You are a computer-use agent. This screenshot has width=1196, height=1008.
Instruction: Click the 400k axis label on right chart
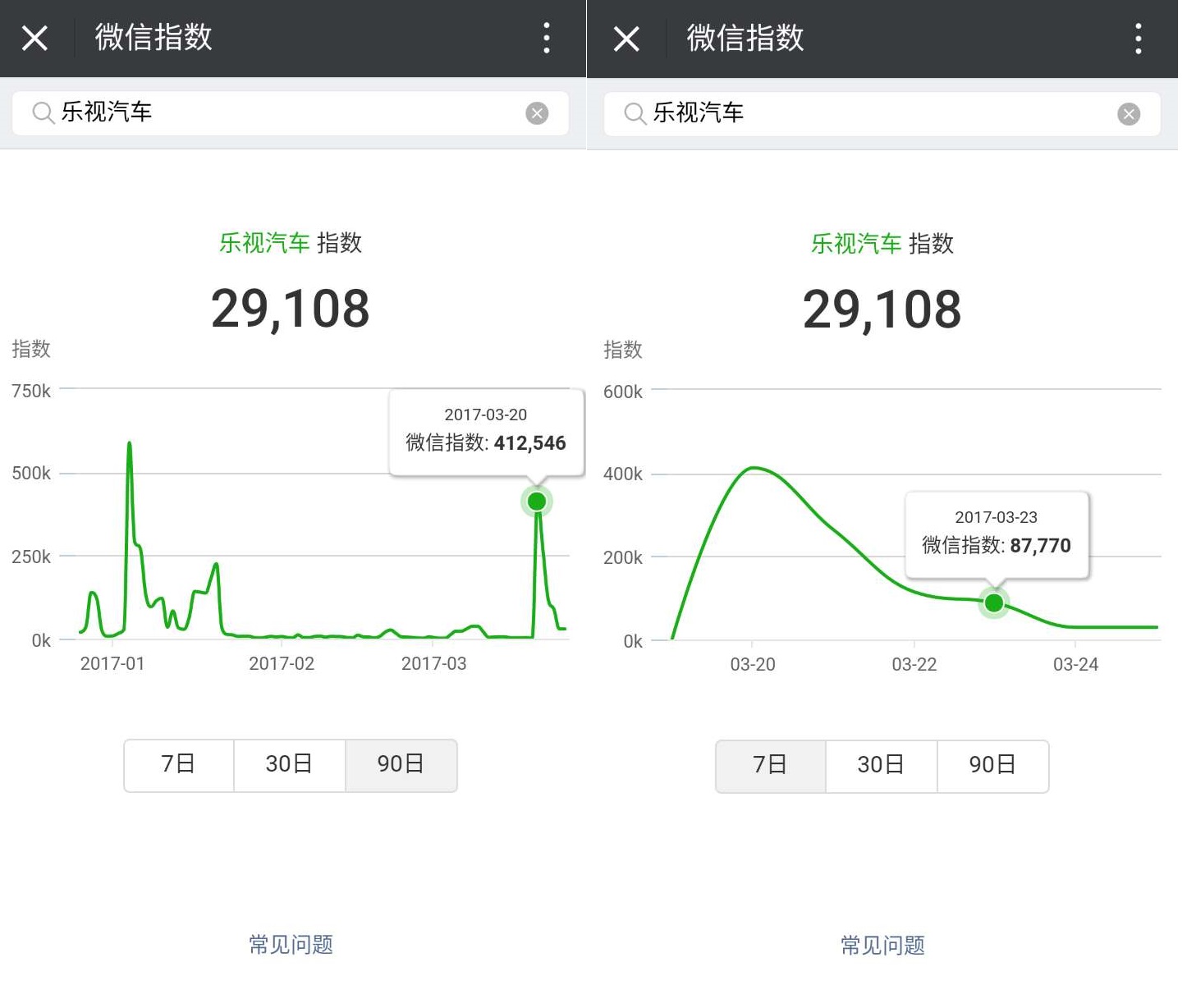tap(623, 474)
